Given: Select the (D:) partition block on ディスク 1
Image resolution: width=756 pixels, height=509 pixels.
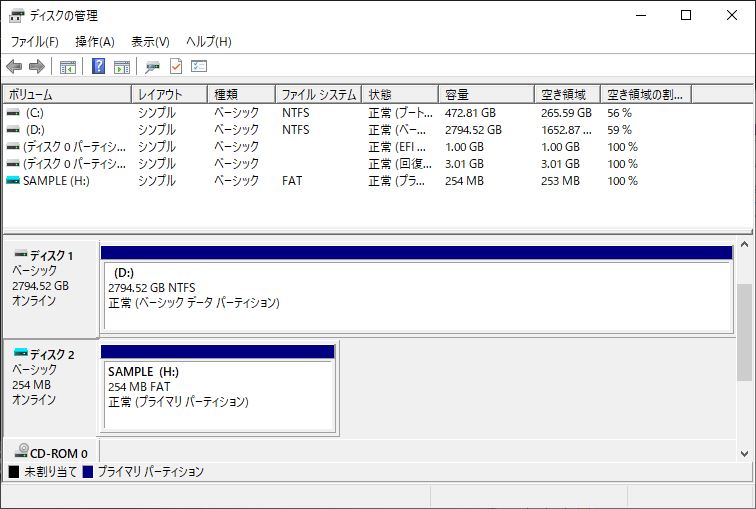Looking at the screenshot, I should pyautogui.click(x=416, y=295).
